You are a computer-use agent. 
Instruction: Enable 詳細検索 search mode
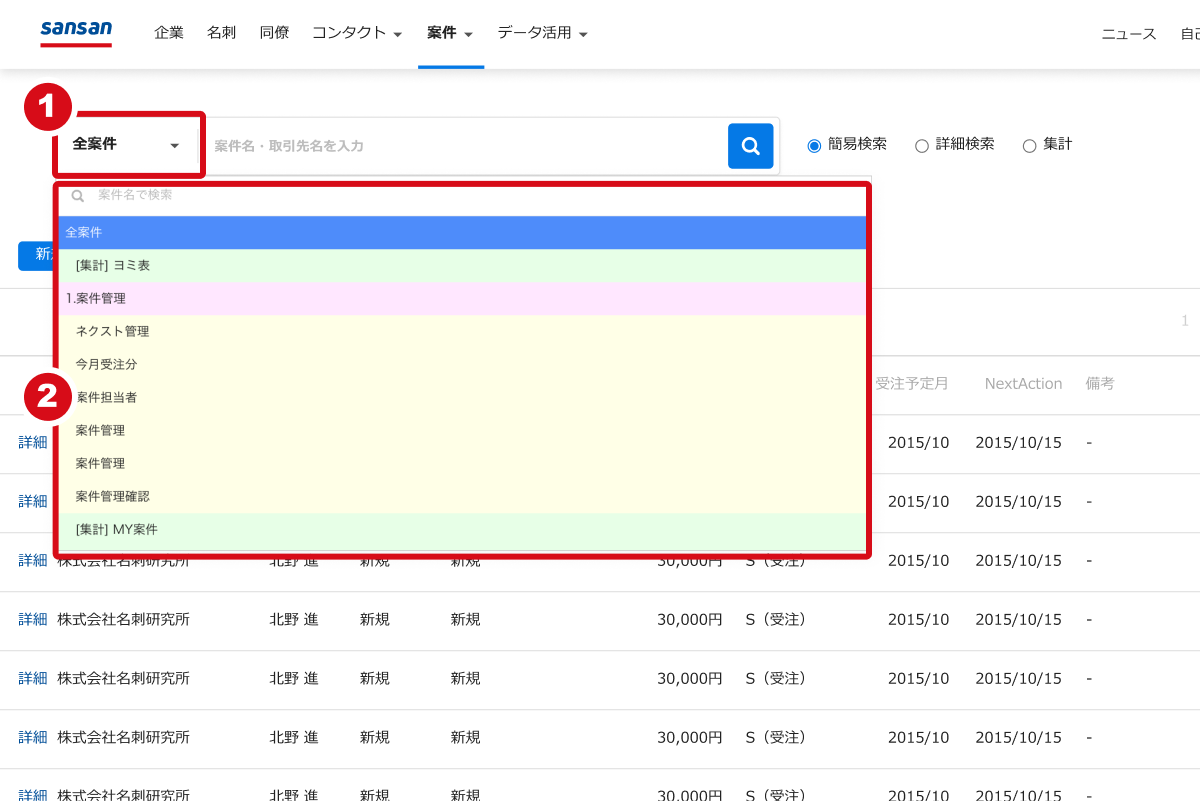(x=921, y=145)
